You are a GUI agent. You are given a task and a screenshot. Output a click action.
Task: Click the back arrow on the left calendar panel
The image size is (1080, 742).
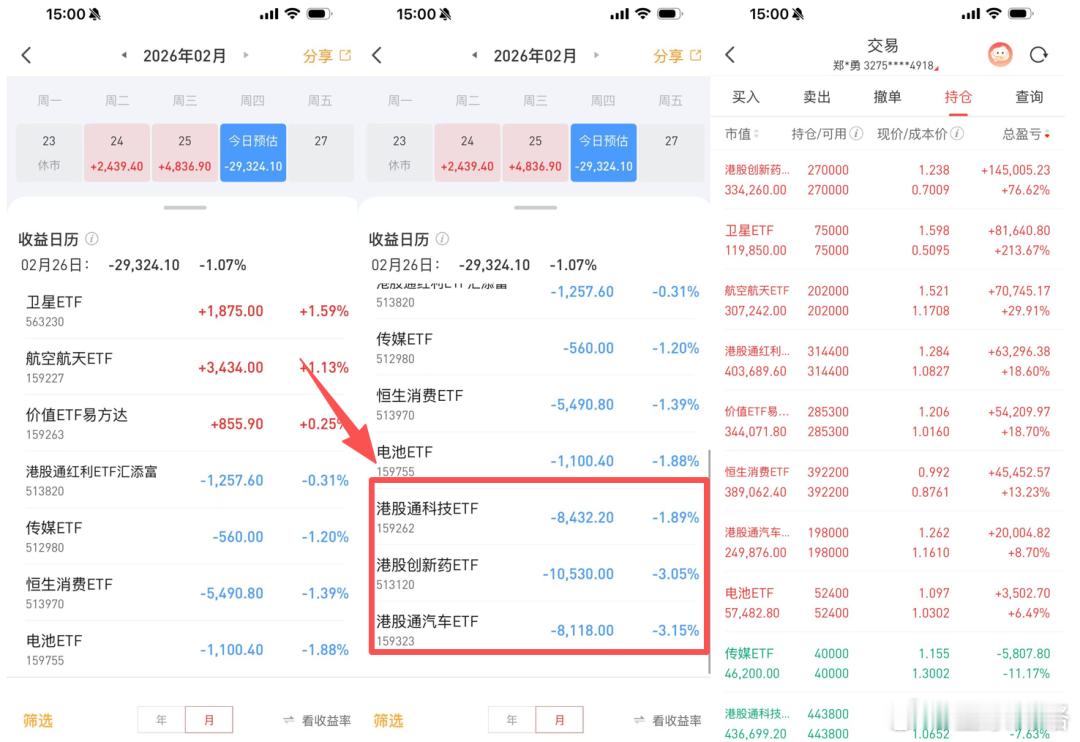pyautogui.click(x=25, y=56)
